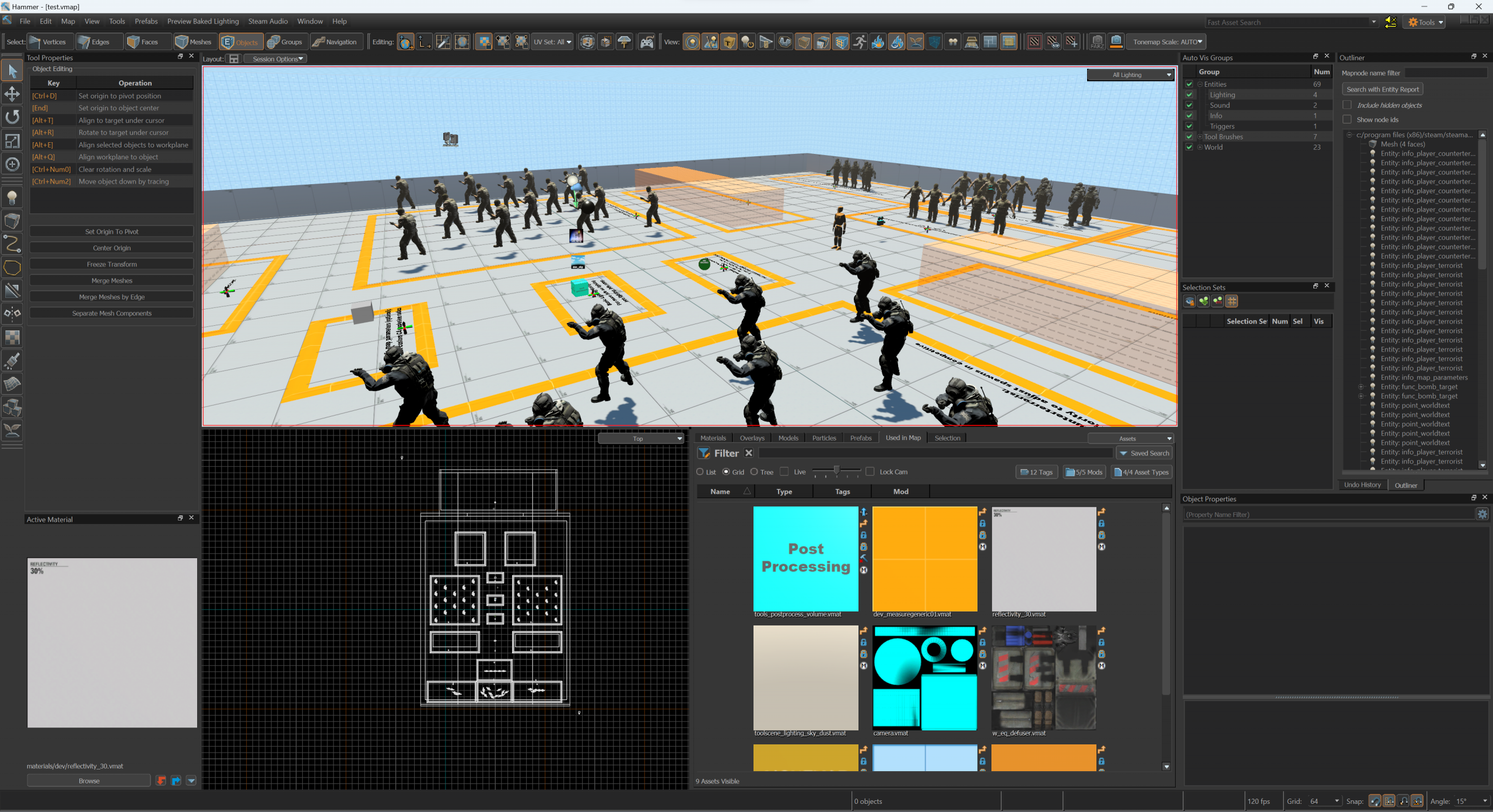Image resolution: width=1493 pixels, height=812 pixels.
Task: Open the Steam Audio menu
Action: [x=268, y=21]
